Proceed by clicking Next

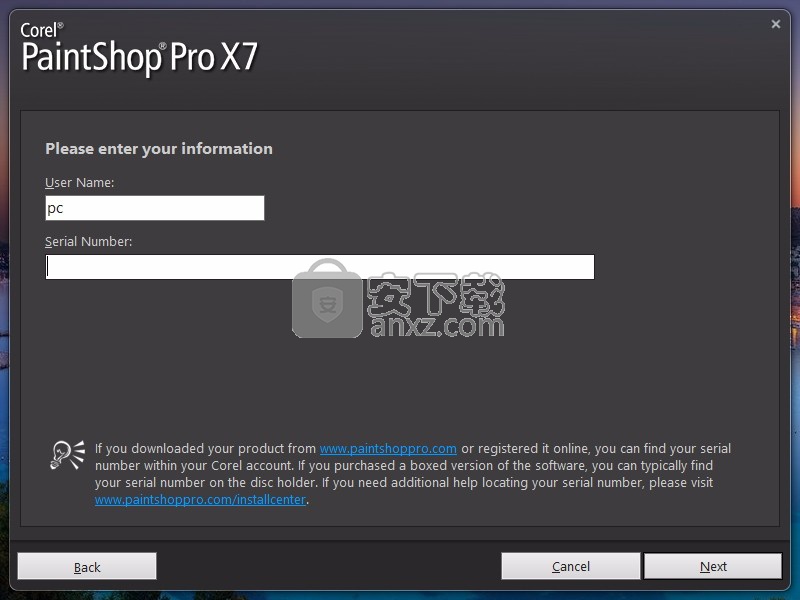tap(713, 566)
